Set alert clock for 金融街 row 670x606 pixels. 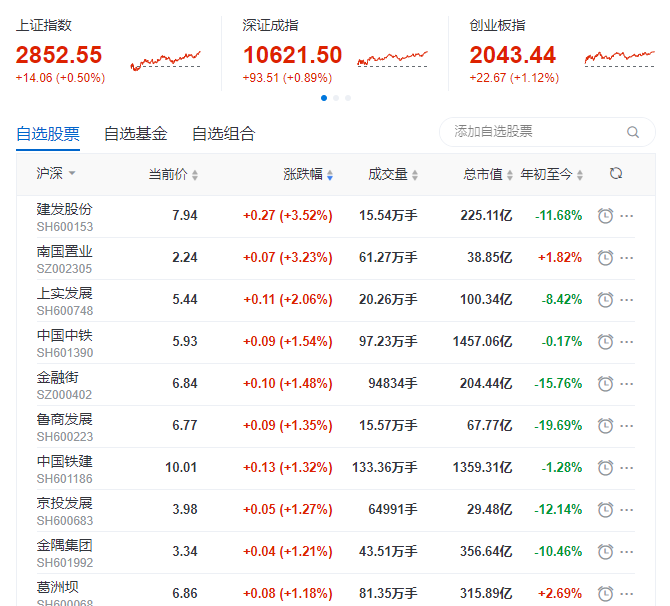coord(605,384)
